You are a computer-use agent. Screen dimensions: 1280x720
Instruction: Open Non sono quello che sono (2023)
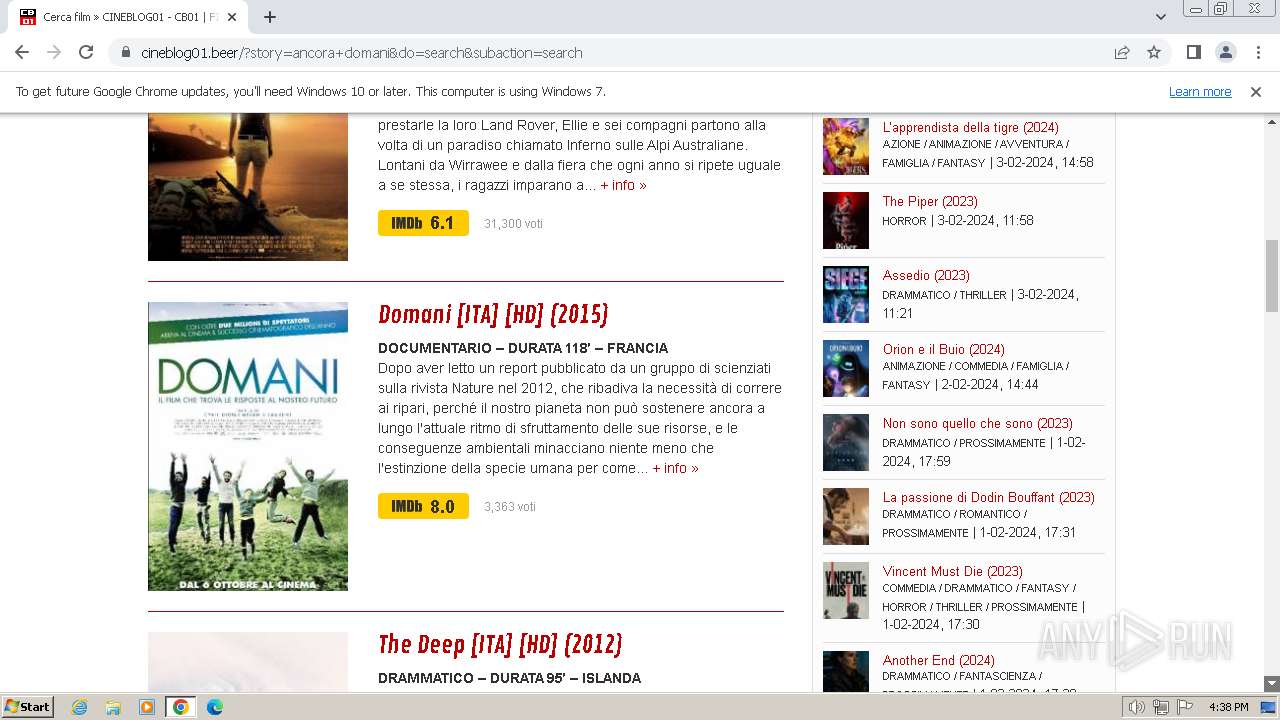click(977, 423)
